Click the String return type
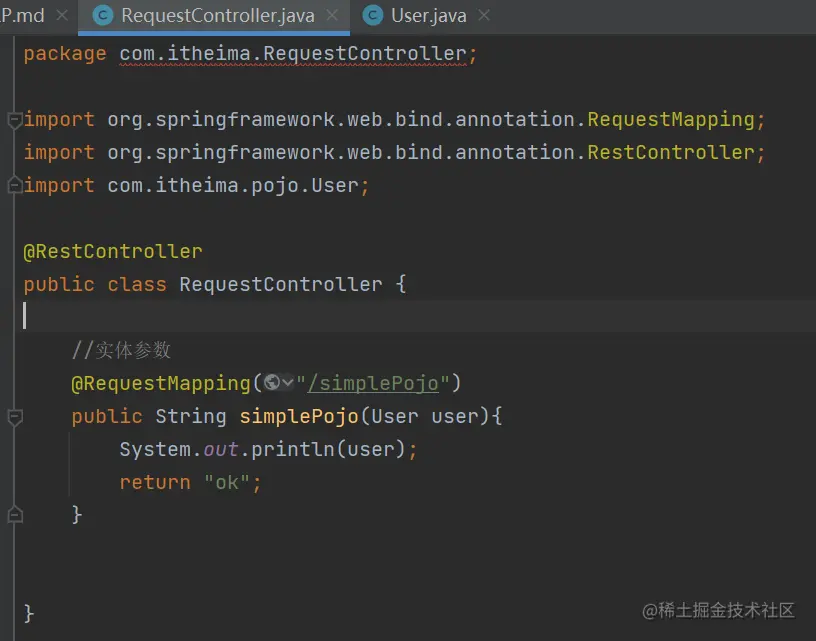 click(191, 417)
